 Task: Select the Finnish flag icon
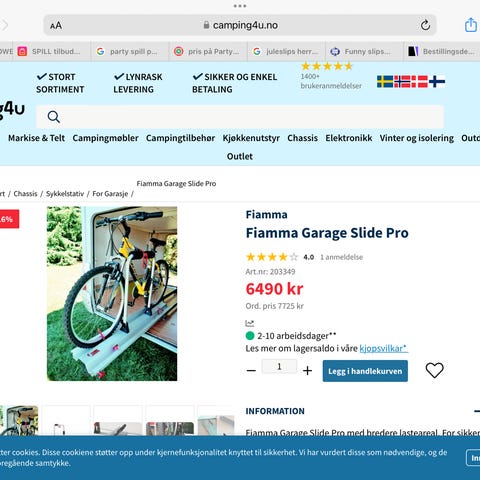click(437, 81)
